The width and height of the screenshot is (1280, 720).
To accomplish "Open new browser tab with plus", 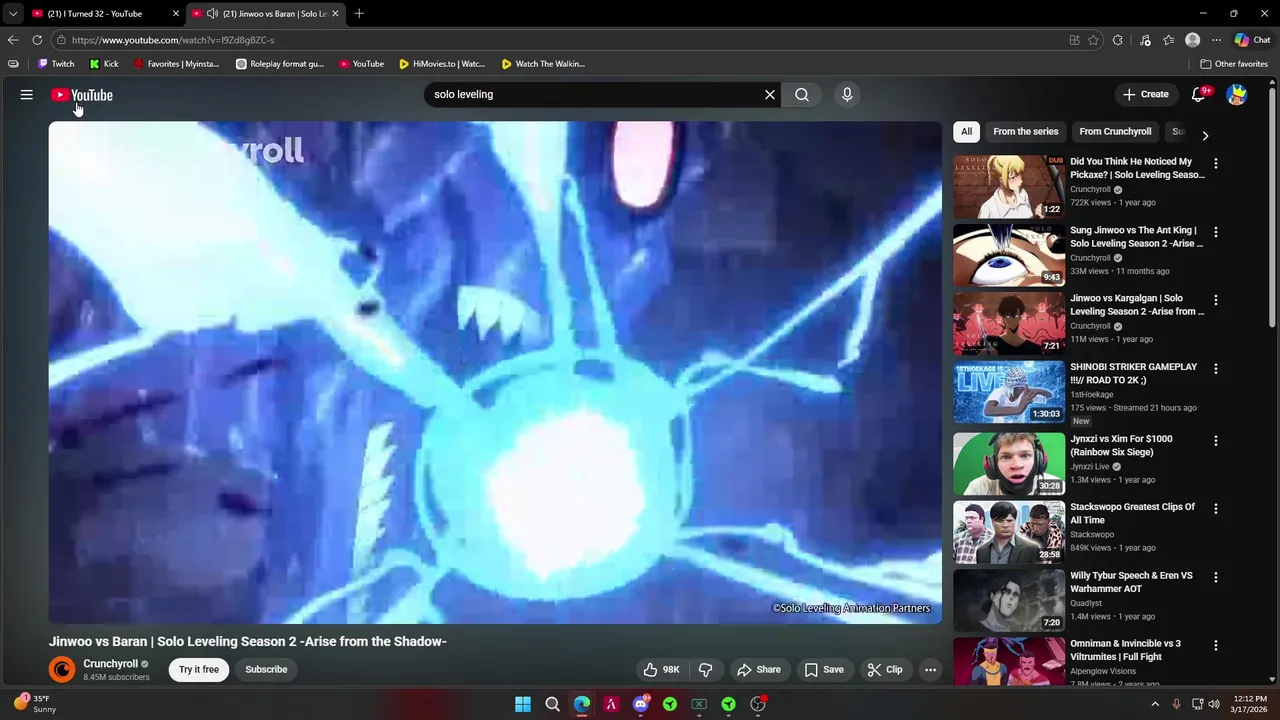I will (x=359, y=13).
